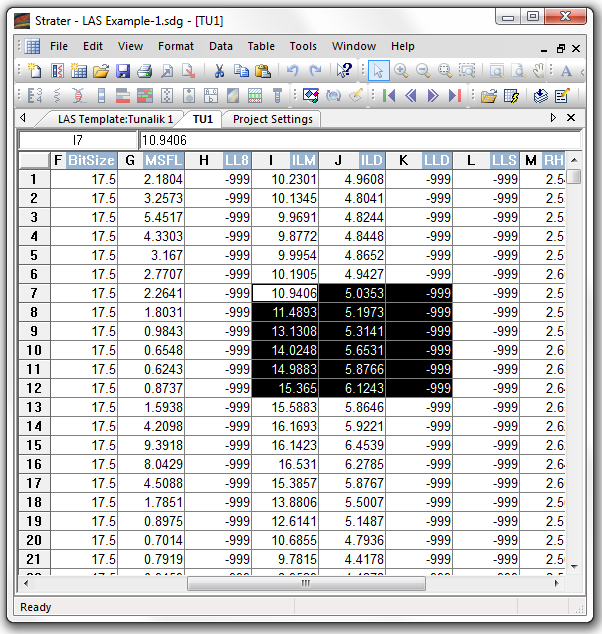Open the File menu
The height and width of the screenshot is (634, 602).
[x=59, y=46]
